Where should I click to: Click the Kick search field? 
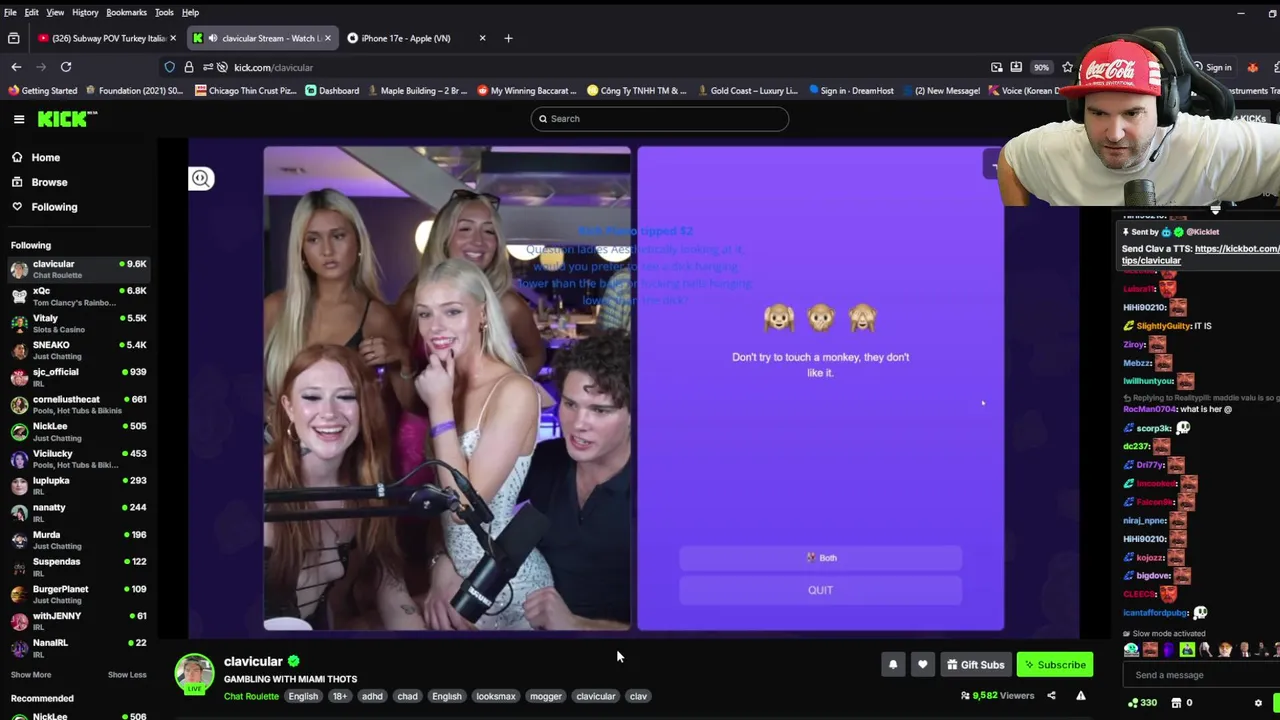coord(660,119)
